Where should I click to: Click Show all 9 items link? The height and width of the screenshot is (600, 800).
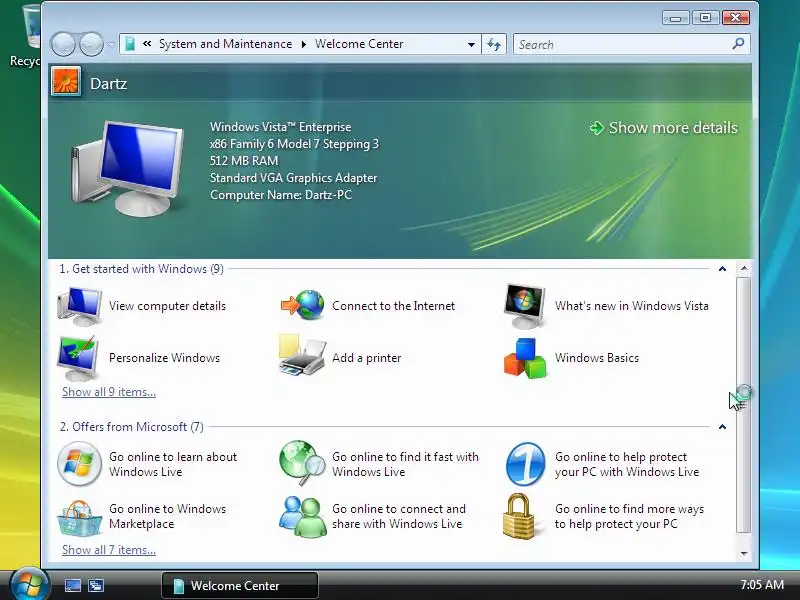pyautogui.click(x=109, y=392)
